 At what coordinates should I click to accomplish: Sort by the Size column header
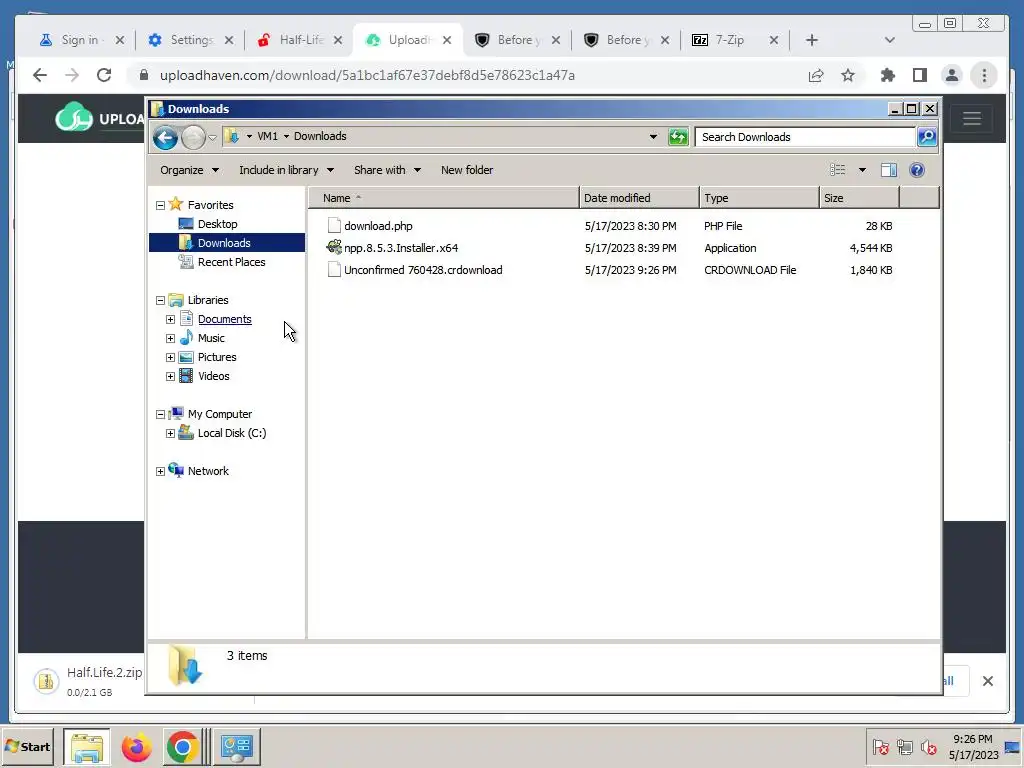coord(859,198)
